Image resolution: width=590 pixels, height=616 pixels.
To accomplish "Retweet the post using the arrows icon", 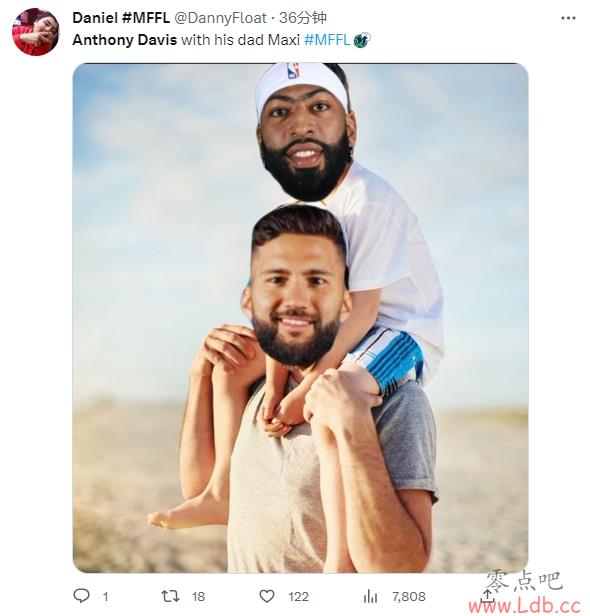I will click(170, 596).
